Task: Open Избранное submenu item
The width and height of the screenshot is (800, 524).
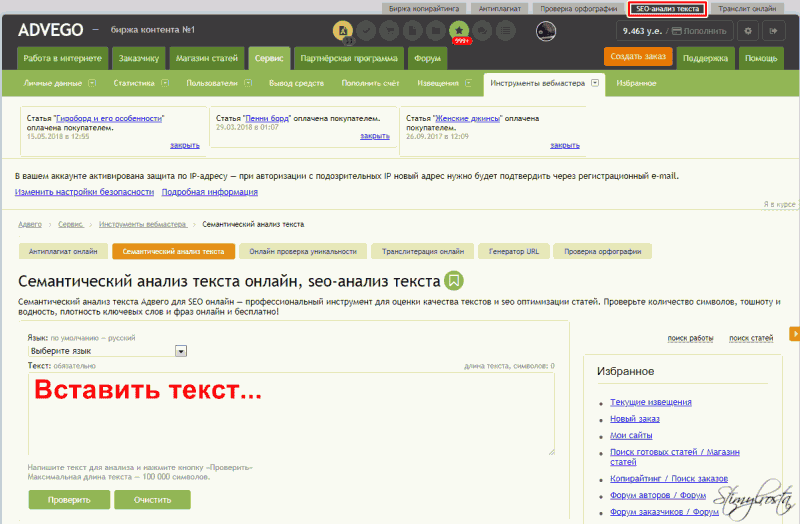Action: pos(636,83)
